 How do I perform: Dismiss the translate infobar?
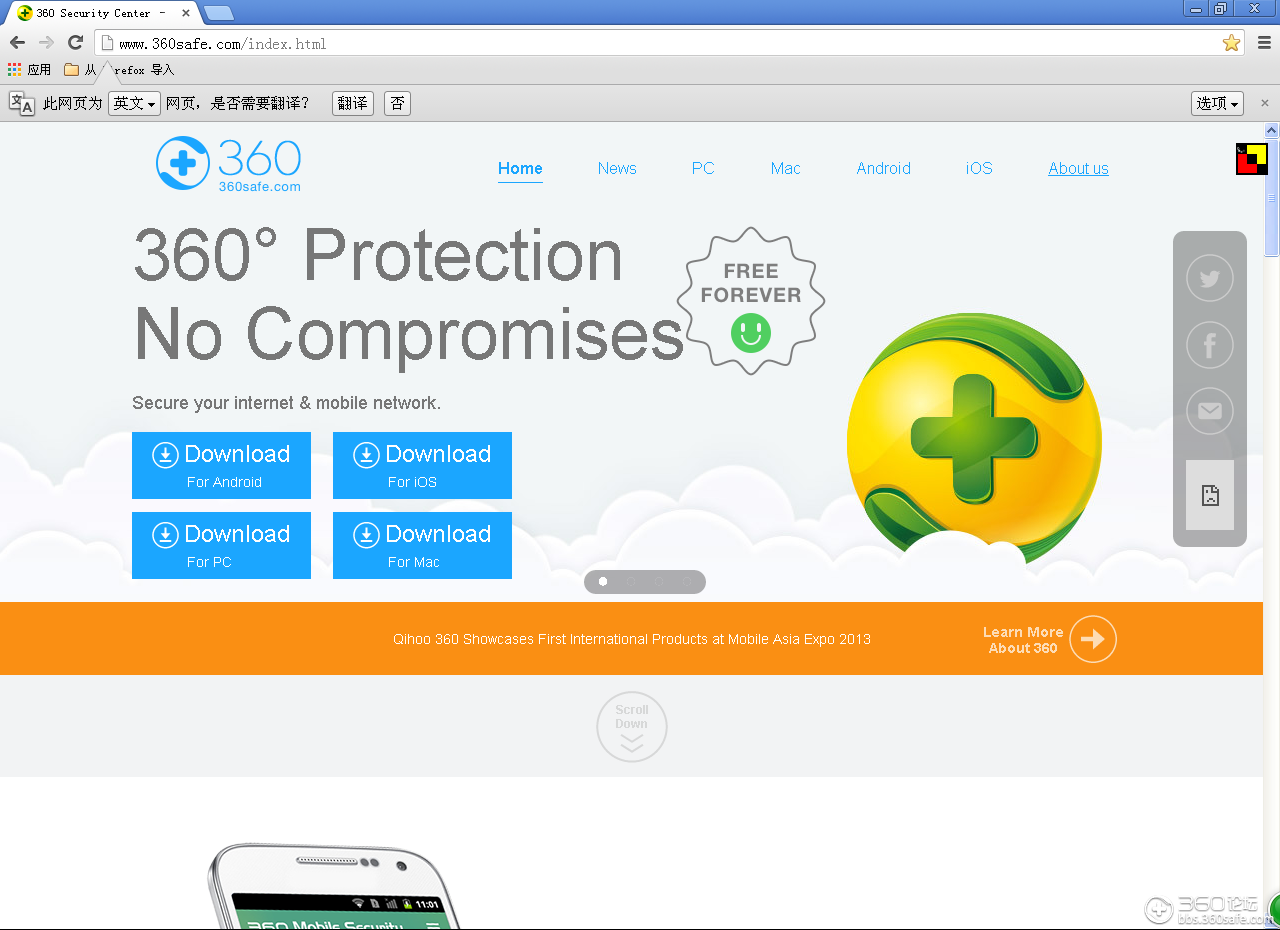click(1264, 103)
